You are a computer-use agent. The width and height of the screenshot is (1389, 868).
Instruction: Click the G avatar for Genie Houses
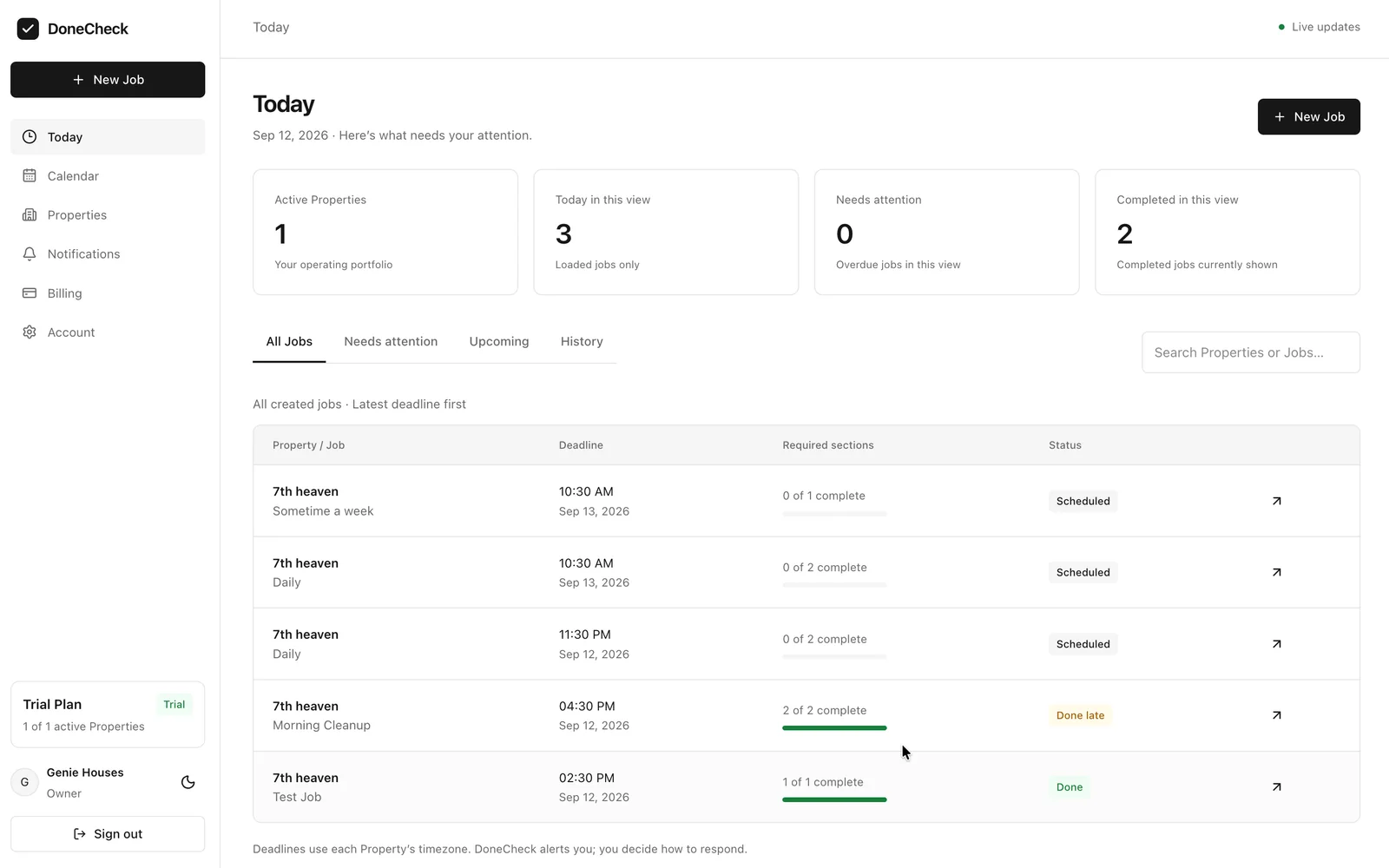coord(24,782)
